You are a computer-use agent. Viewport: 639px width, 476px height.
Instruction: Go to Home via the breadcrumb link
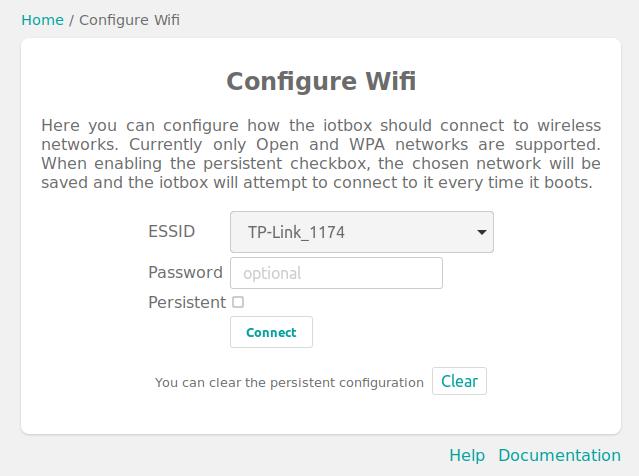tap(42, 19)
